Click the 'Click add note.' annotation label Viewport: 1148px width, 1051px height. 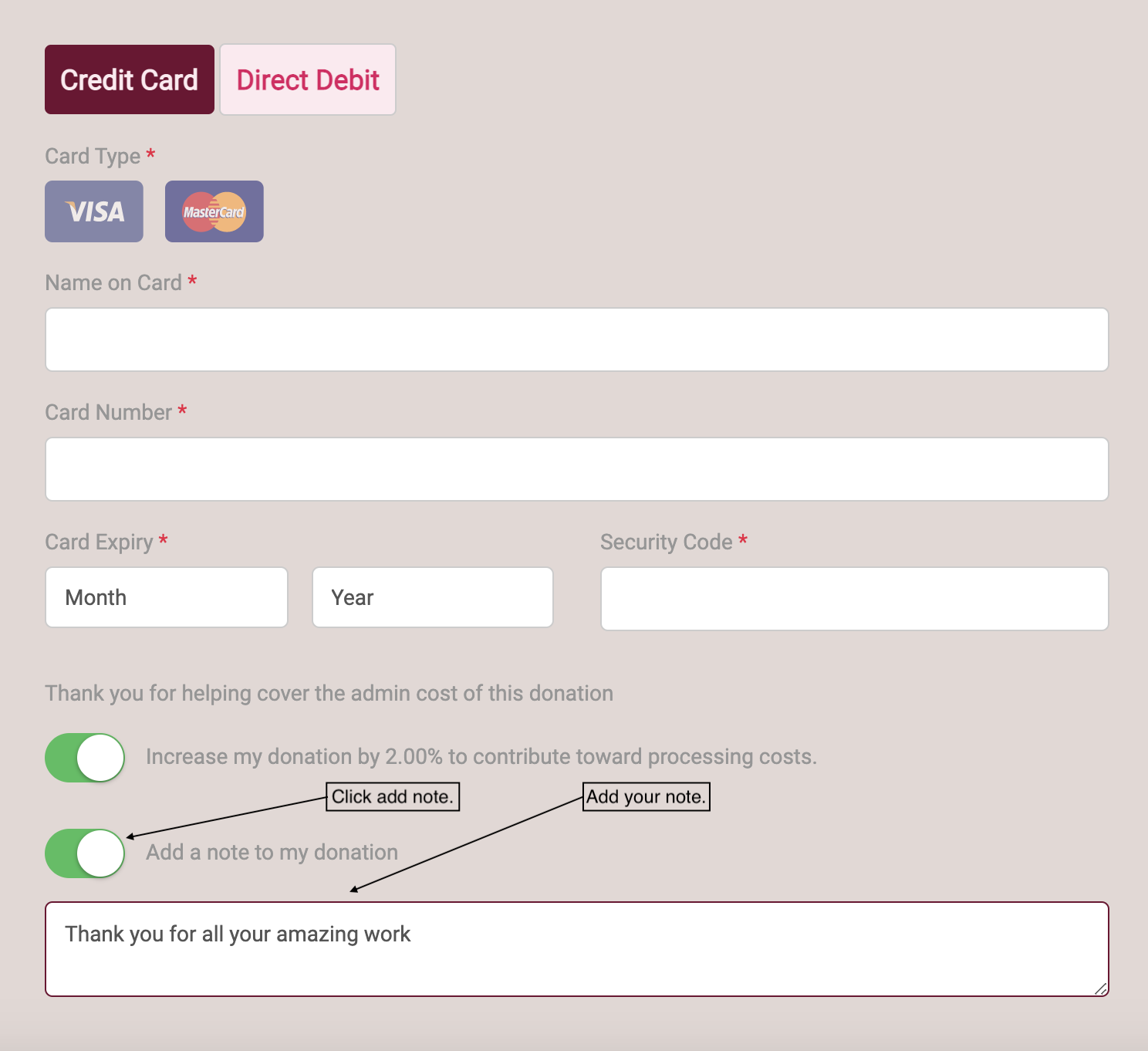click(x=393, y=796)
